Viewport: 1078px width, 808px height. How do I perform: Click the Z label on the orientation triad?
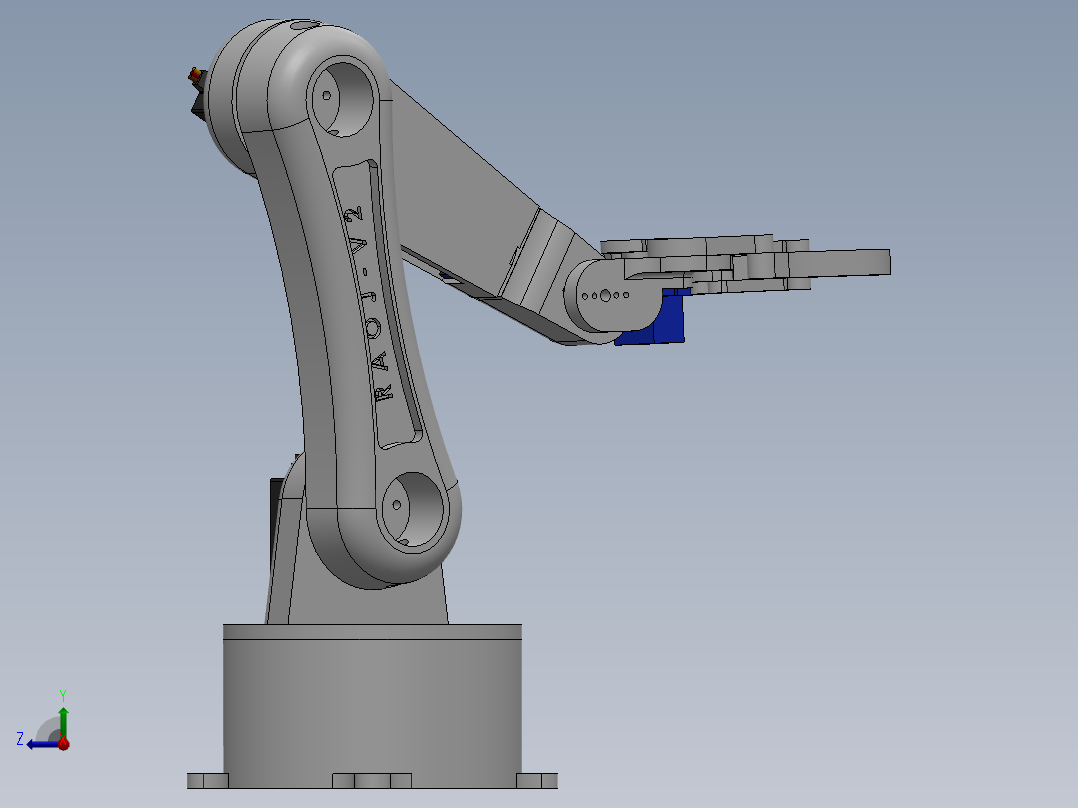point(19,738)
